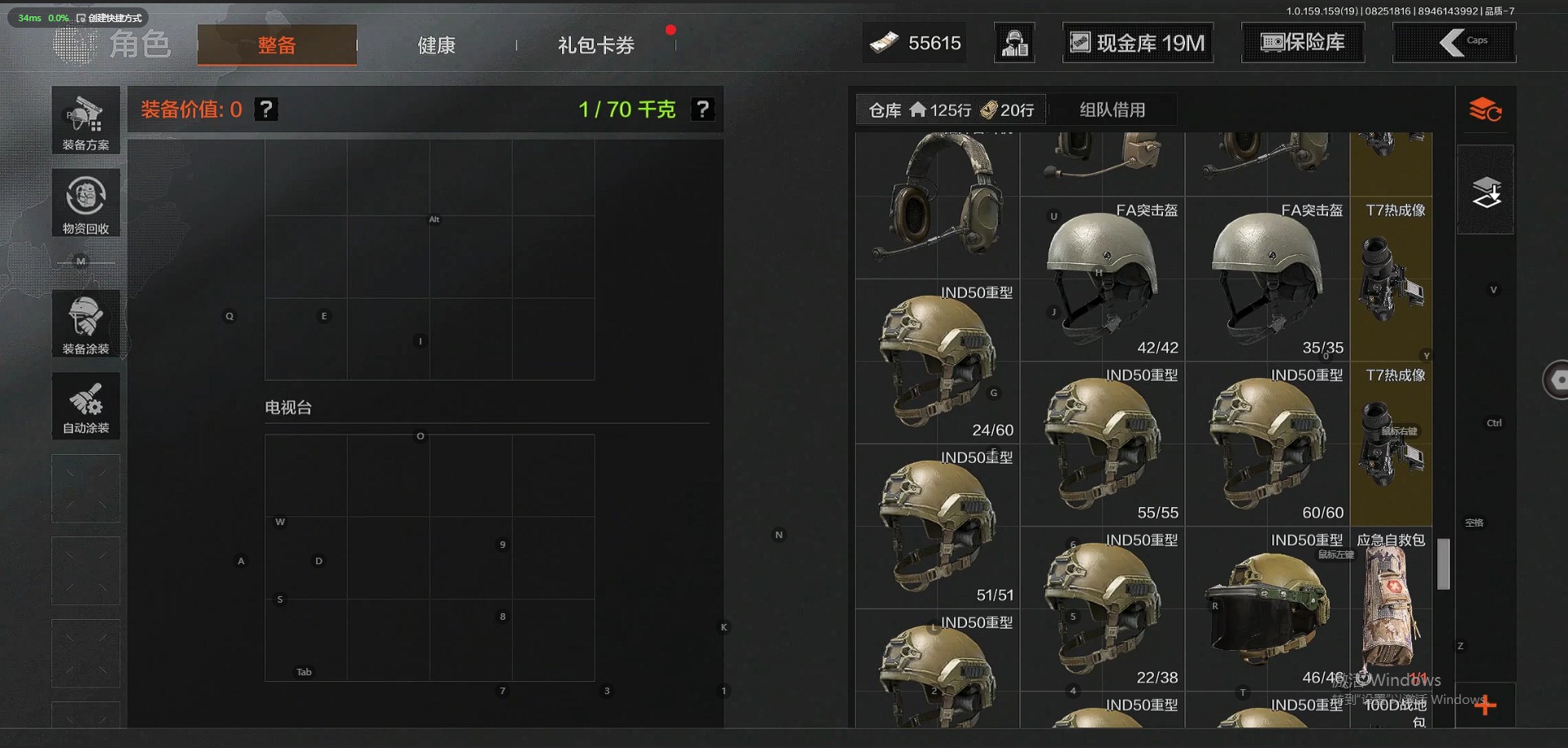Select the 应急自救包 item in warehouse
The image size is (1568, 748).
tap(1391, 608)
